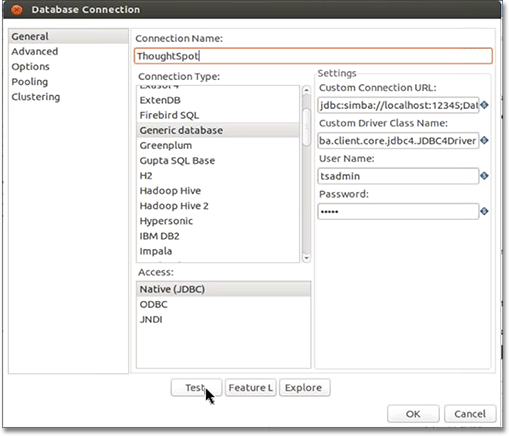Viewport: 509px width, 436px height.
Task: Select Hadoop Hive 2 connection type
Action: (218, 206)
